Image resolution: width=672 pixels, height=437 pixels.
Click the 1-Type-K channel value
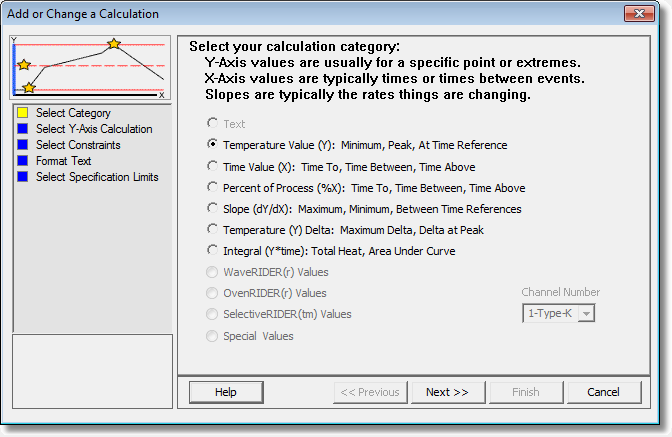(x=550, y=313)
